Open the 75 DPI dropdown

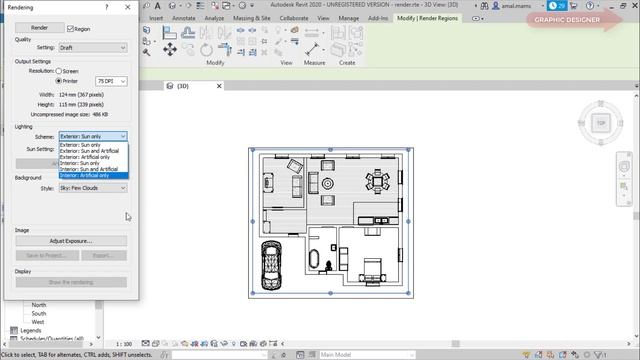(x=111, y=81)
